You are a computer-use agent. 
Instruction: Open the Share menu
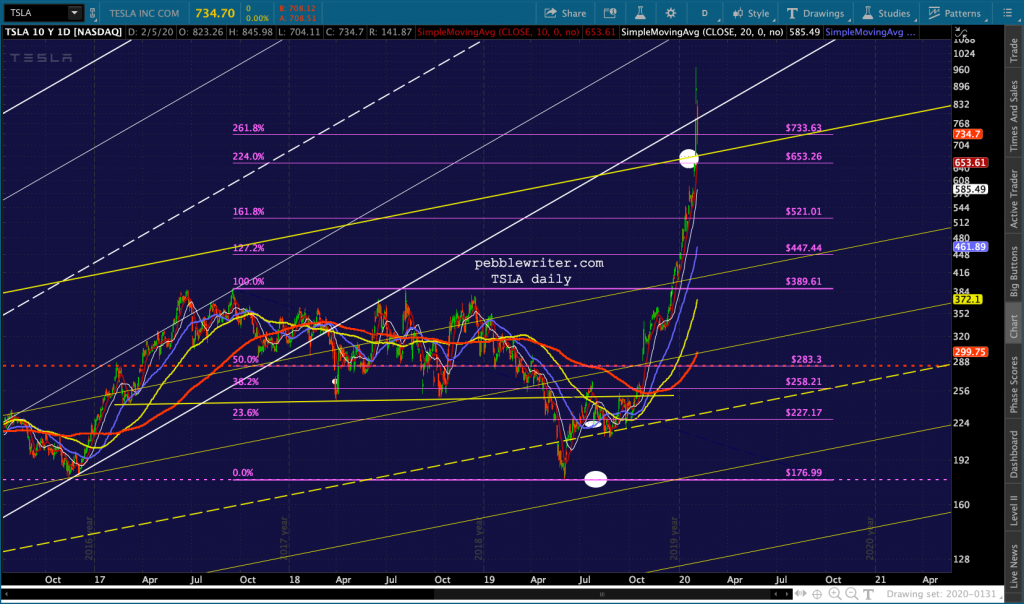pyautogui.click(x=565, y=13)
